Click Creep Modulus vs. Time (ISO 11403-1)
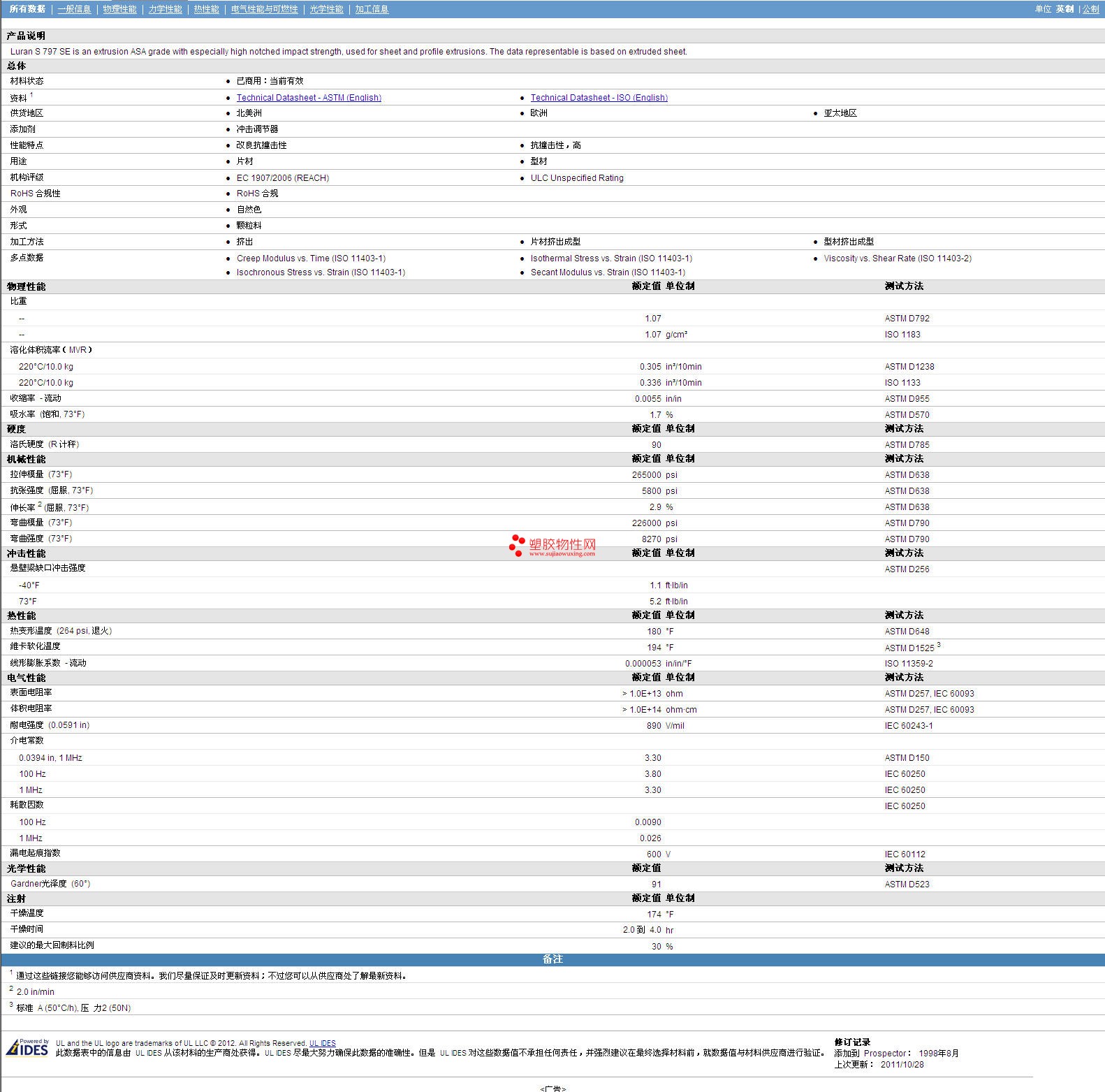This screenshot has width=1105, height=1092. (x=311, y=259)
